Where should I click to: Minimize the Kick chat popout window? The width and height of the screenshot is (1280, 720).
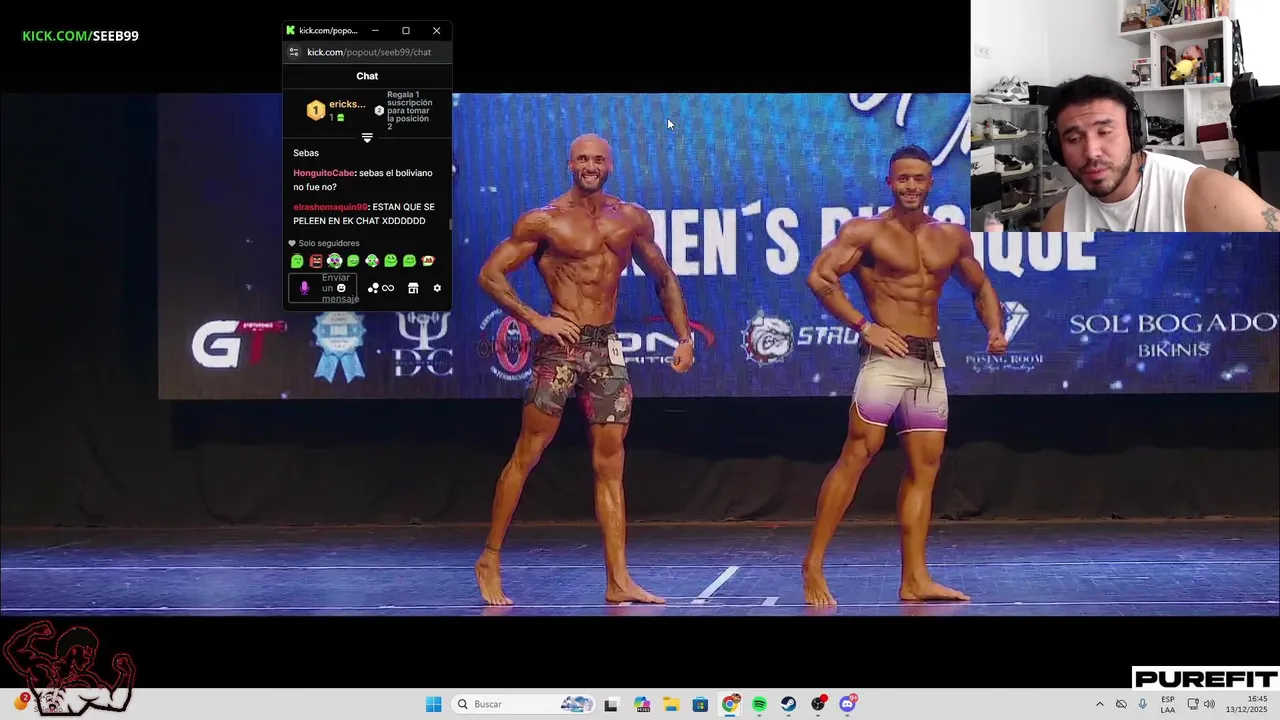[x=375, y=30]
